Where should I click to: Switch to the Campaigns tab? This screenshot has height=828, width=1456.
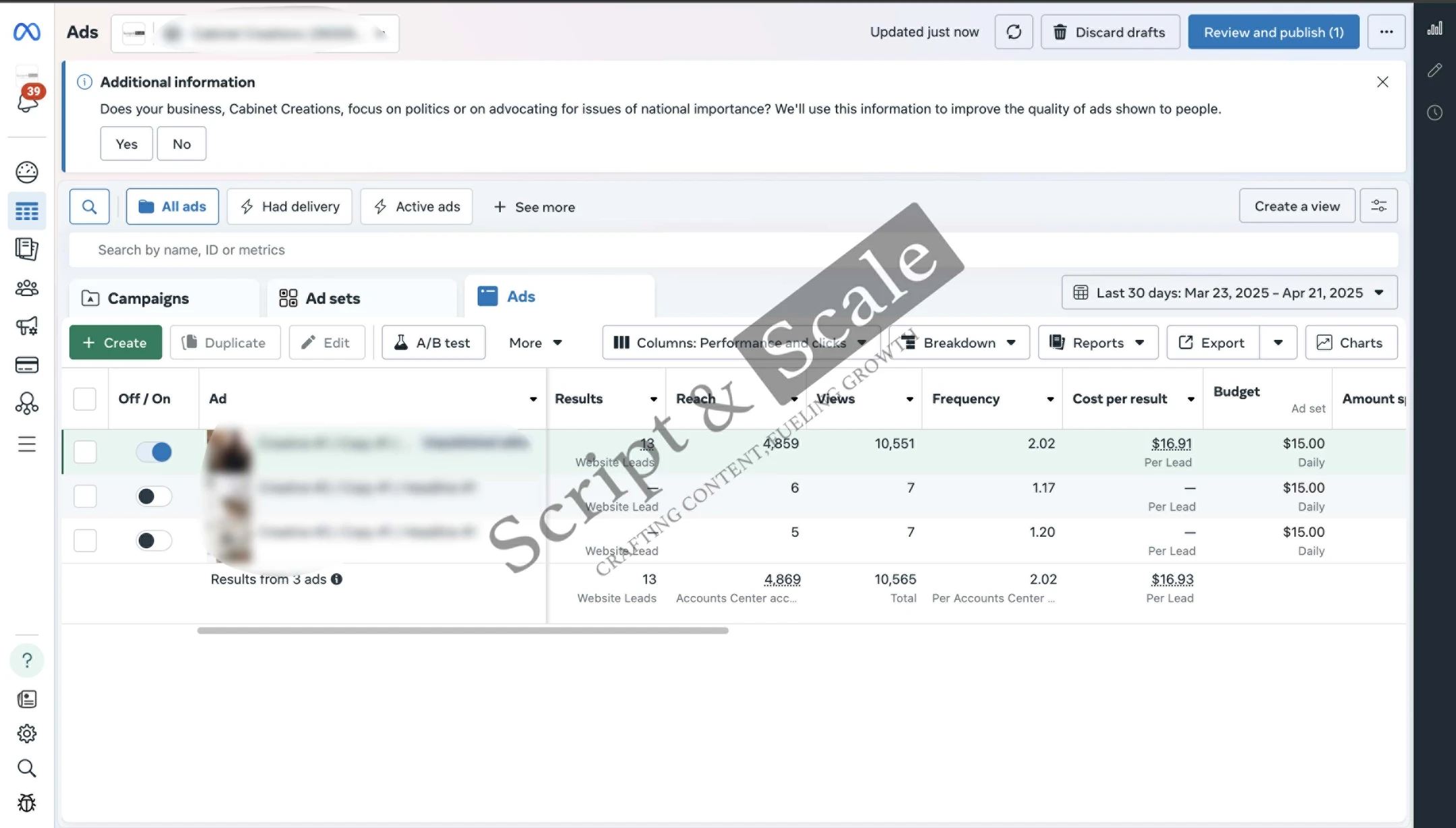coord(148,298)
